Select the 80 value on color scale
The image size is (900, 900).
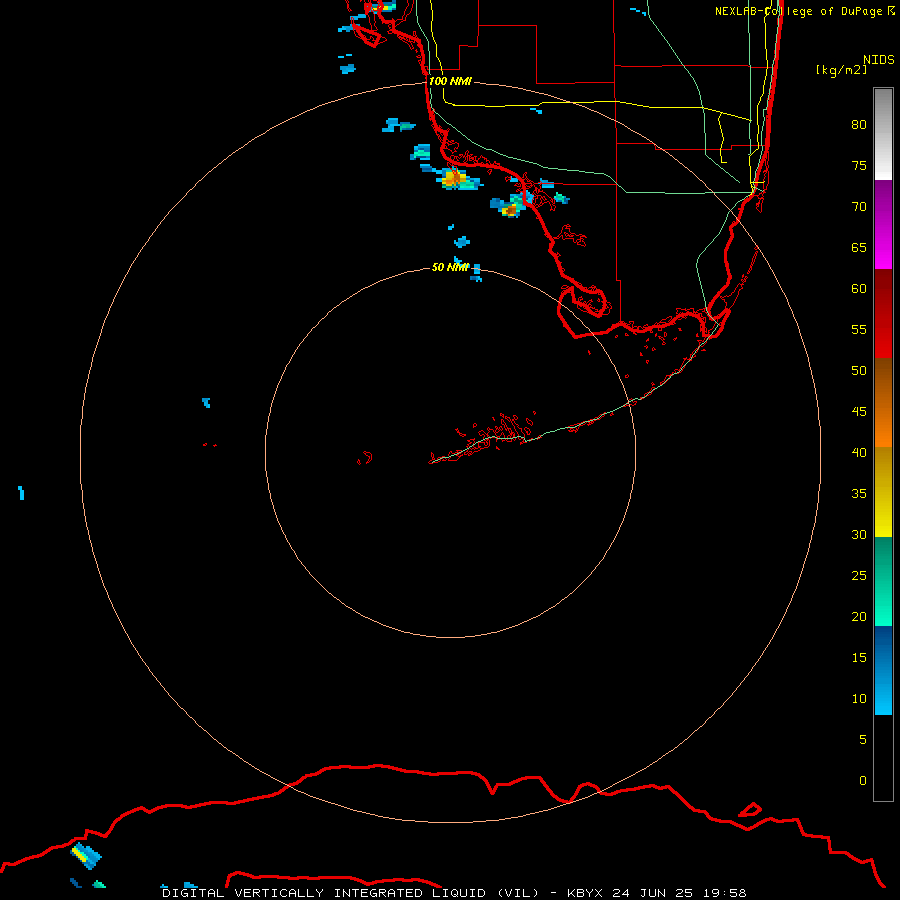tap(859, 125)
